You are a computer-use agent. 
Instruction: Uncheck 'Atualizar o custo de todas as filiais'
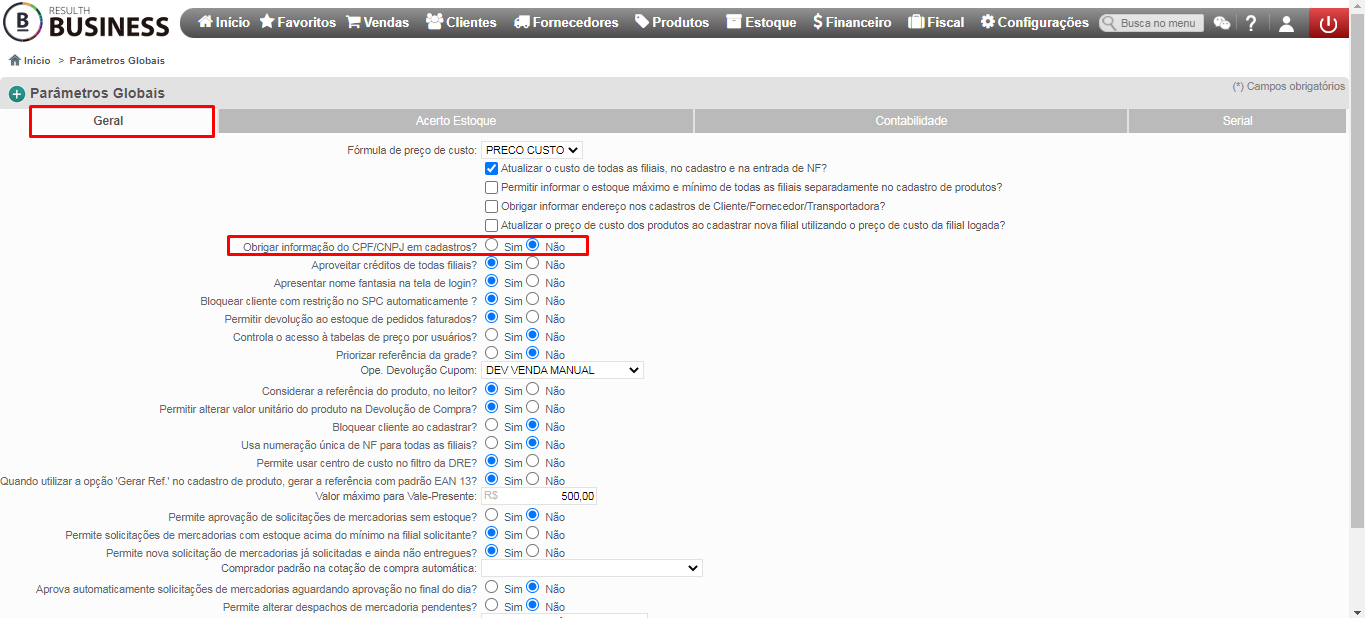click(491, 168)
